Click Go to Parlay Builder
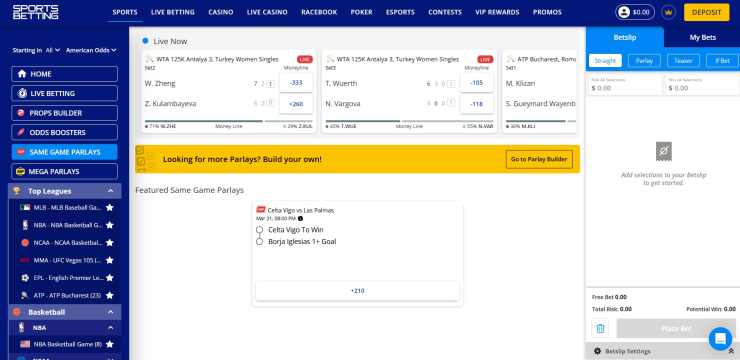 [x=539, y=159]
